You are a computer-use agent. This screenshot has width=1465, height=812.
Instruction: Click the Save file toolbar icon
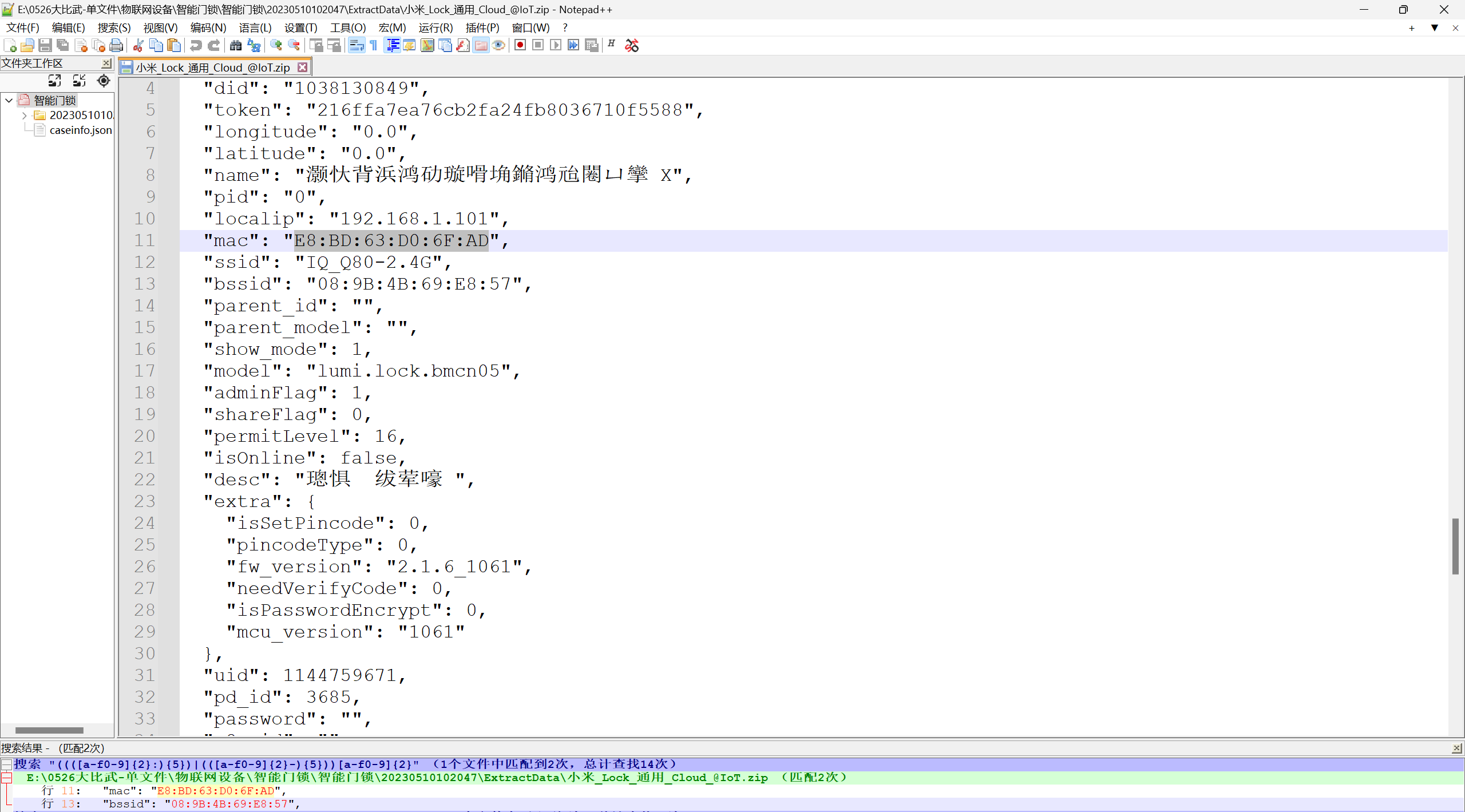tap(45, 45)
